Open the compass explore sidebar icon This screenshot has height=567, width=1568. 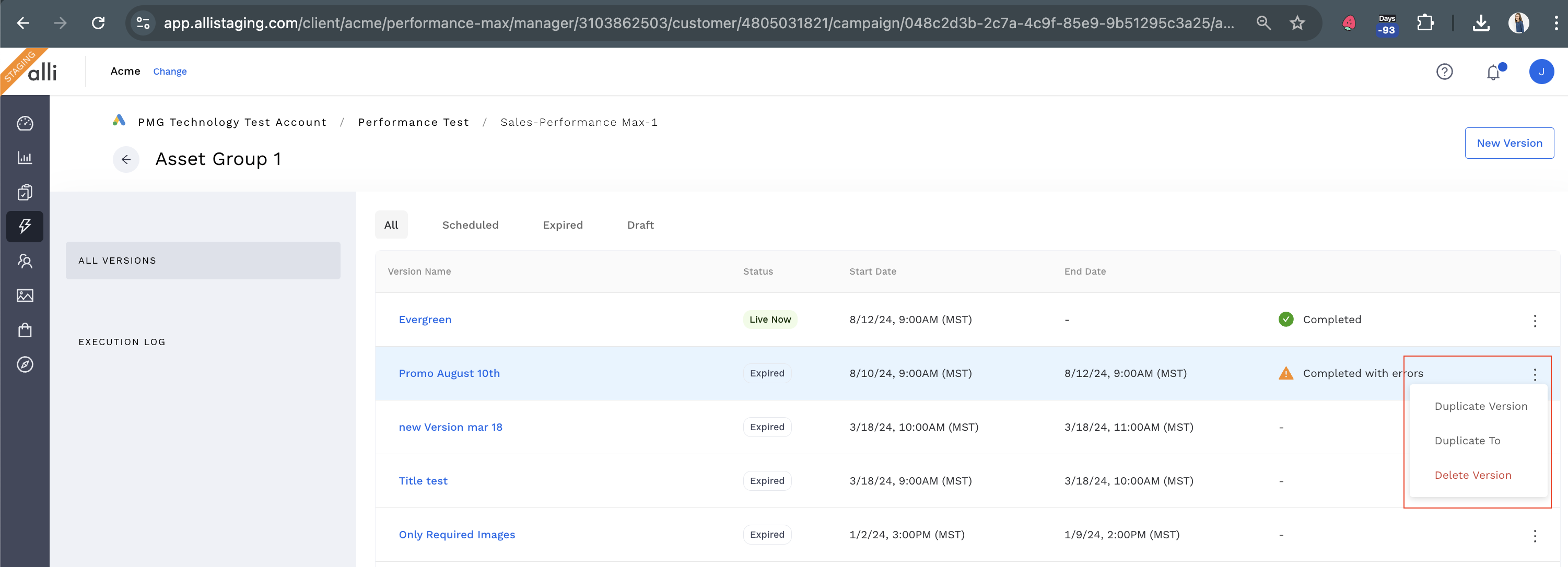tap(25, 364)
